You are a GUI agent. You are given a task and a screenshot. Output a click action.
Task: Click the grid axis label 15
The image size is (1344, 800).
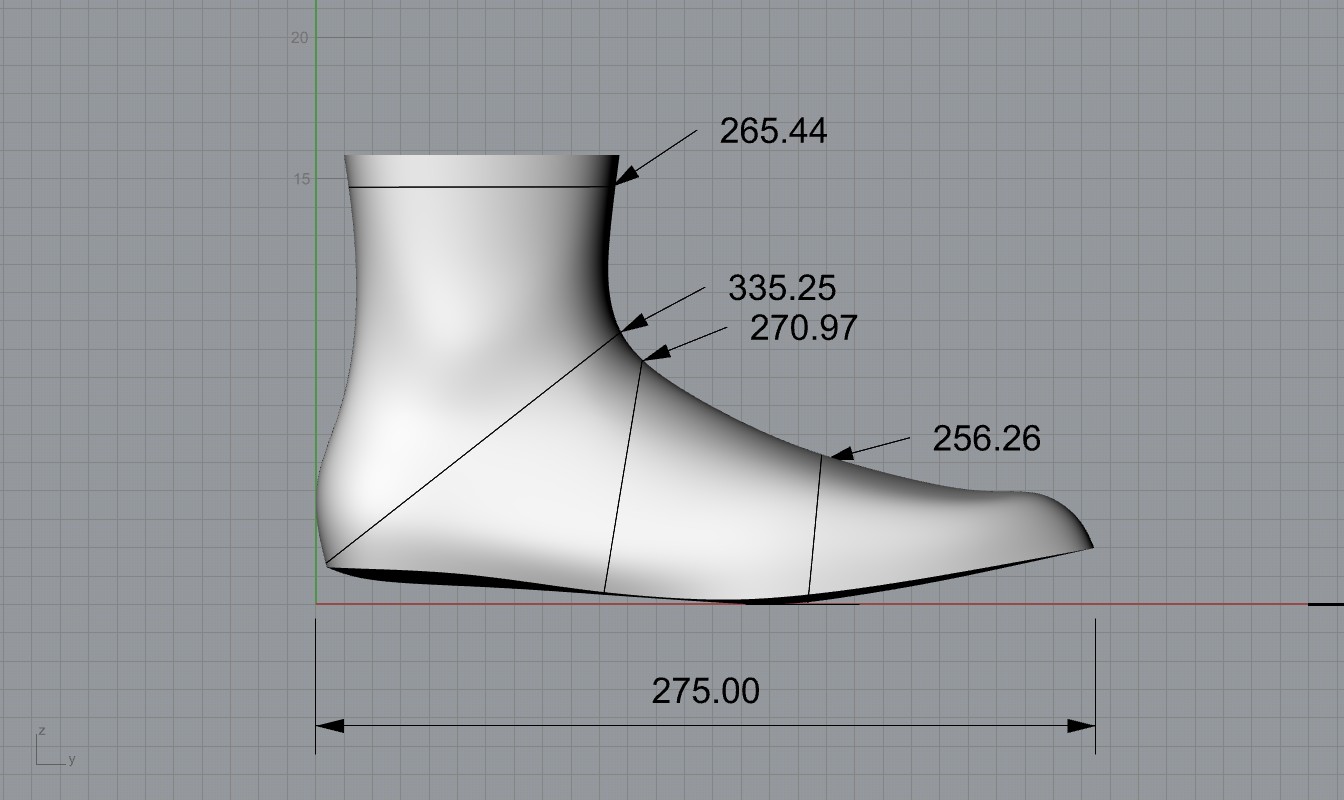tap(298, 179)
